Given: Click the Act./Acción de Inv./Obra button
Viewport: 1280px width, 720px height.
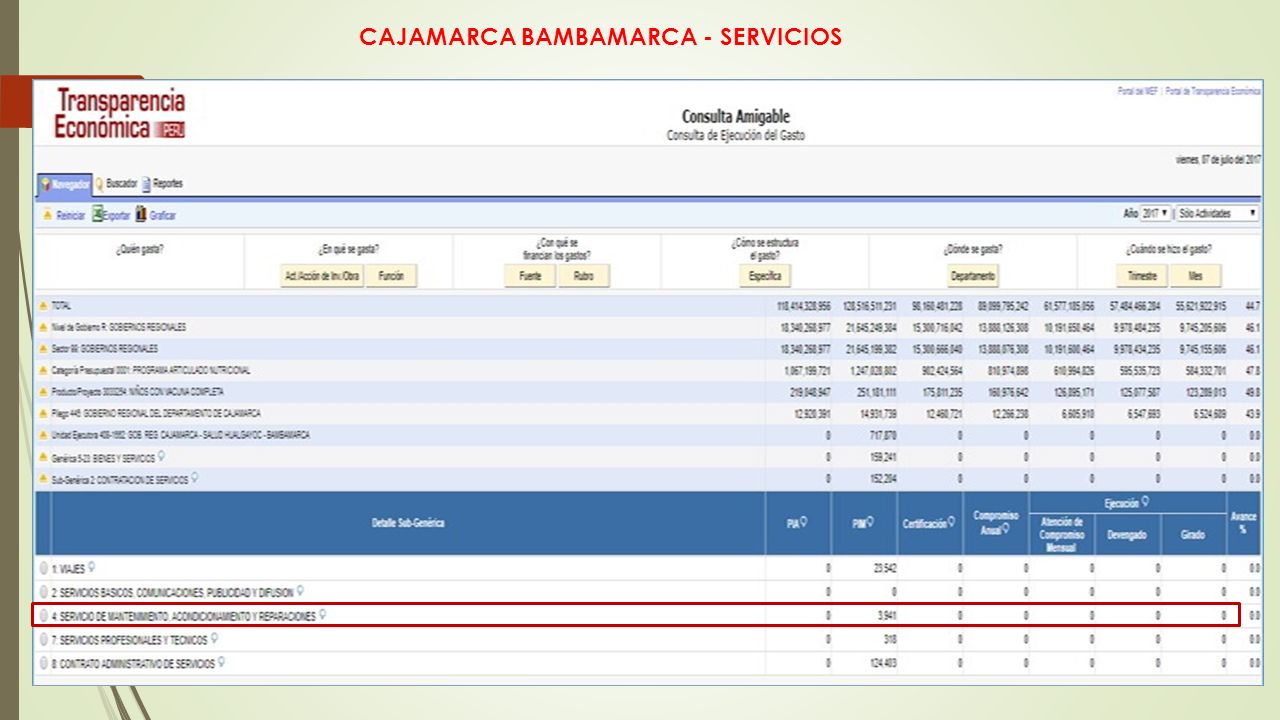Looking at the screenshot, I should pyautogui.click(x=321, y=276).
